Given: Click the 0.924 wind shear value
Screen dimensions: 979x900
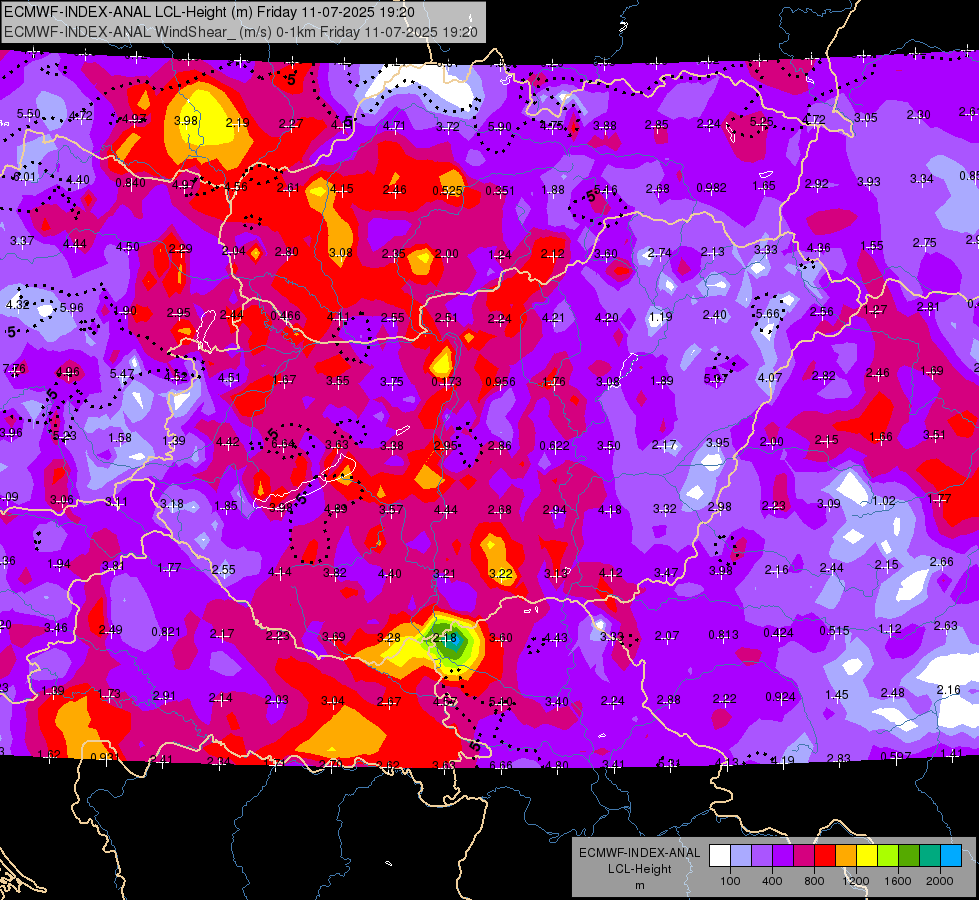Looking at the screenshot, I should (x=780, y=697).
